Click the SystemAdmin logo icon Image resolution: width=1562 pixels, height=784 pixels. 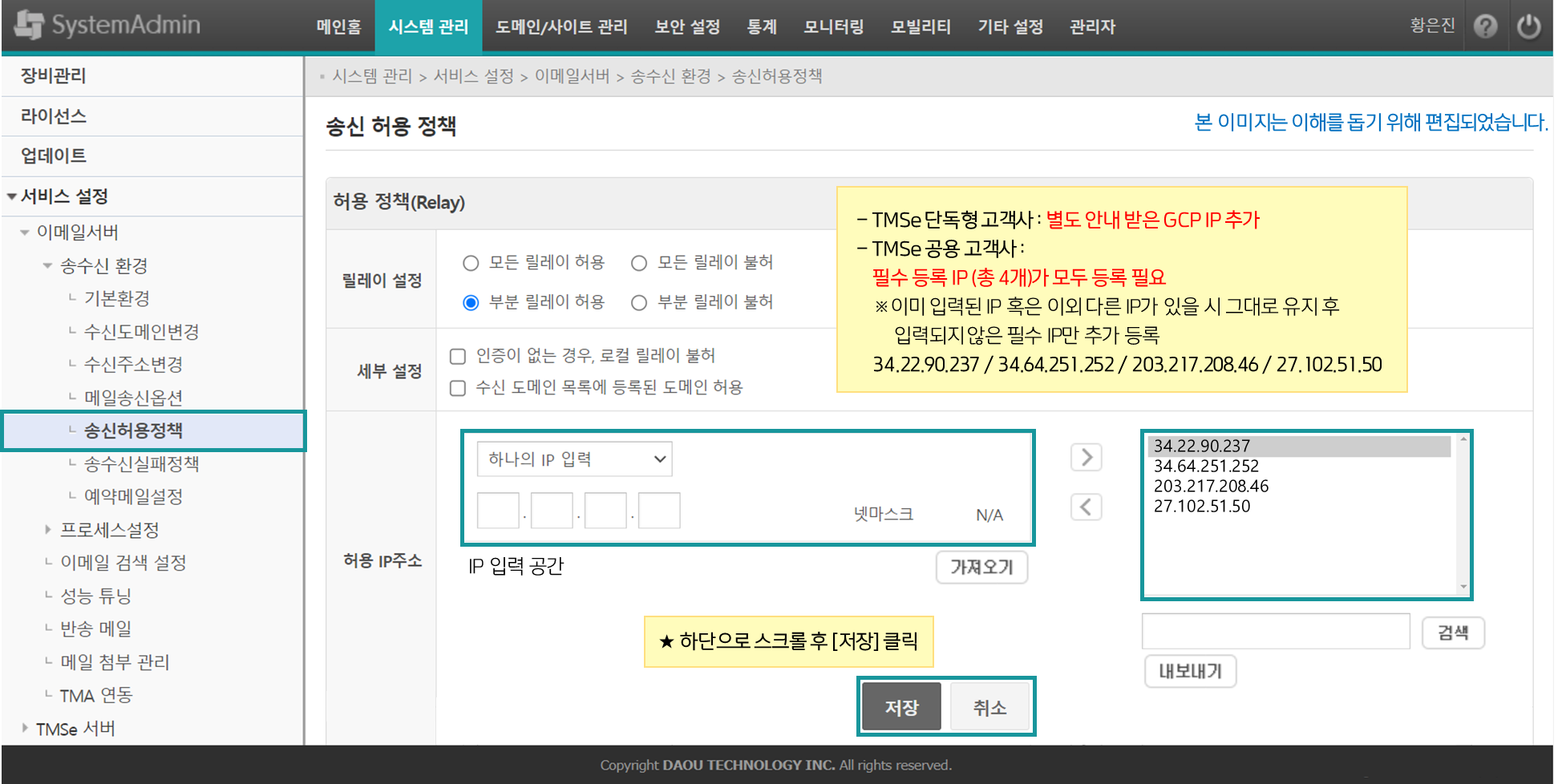pyautogui.click(x=29, y=25)
